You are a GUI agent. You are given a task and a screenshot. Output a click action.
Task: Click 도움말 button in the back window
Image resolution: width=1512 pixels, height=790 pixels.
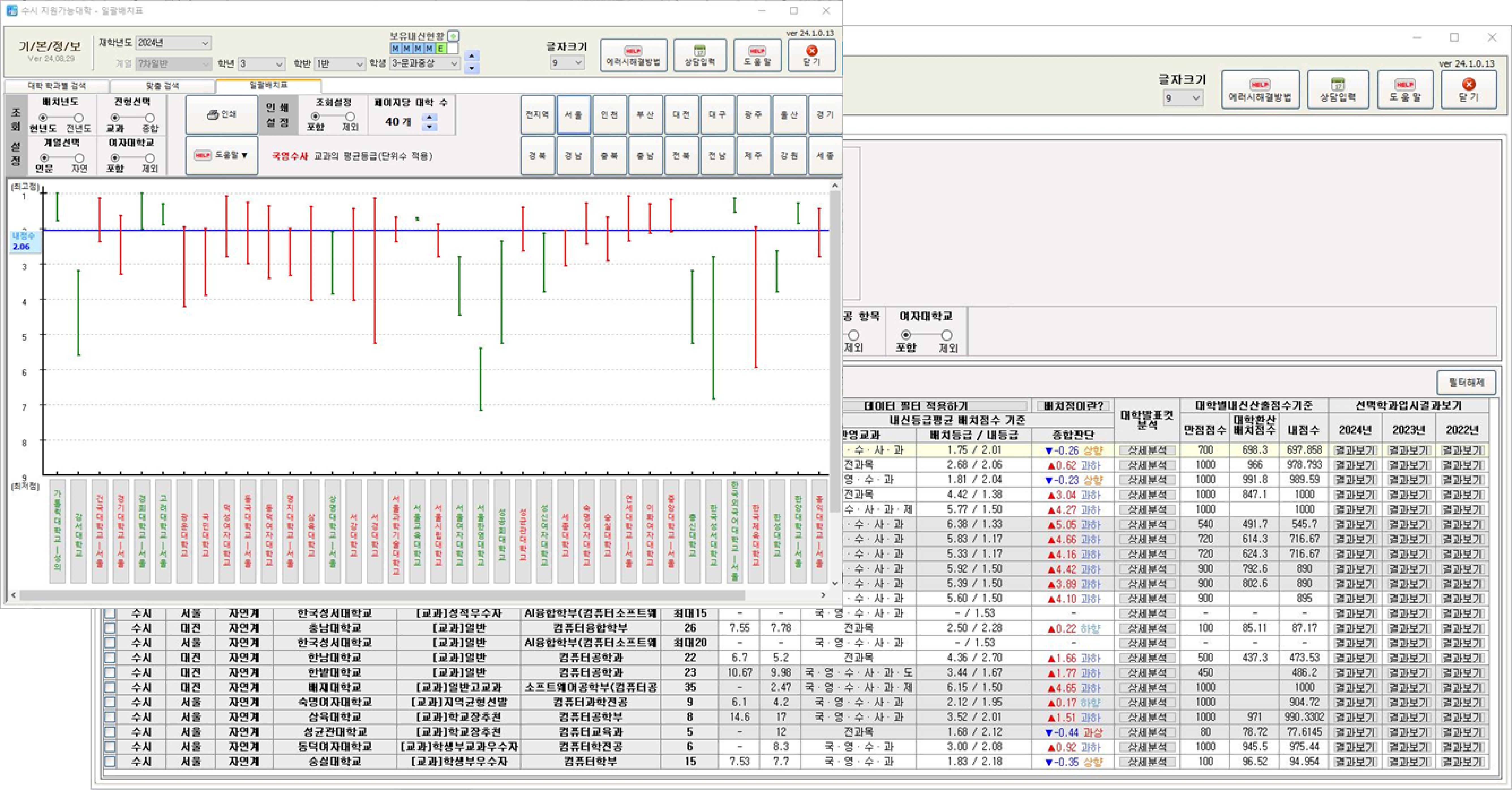point(1405,90)
